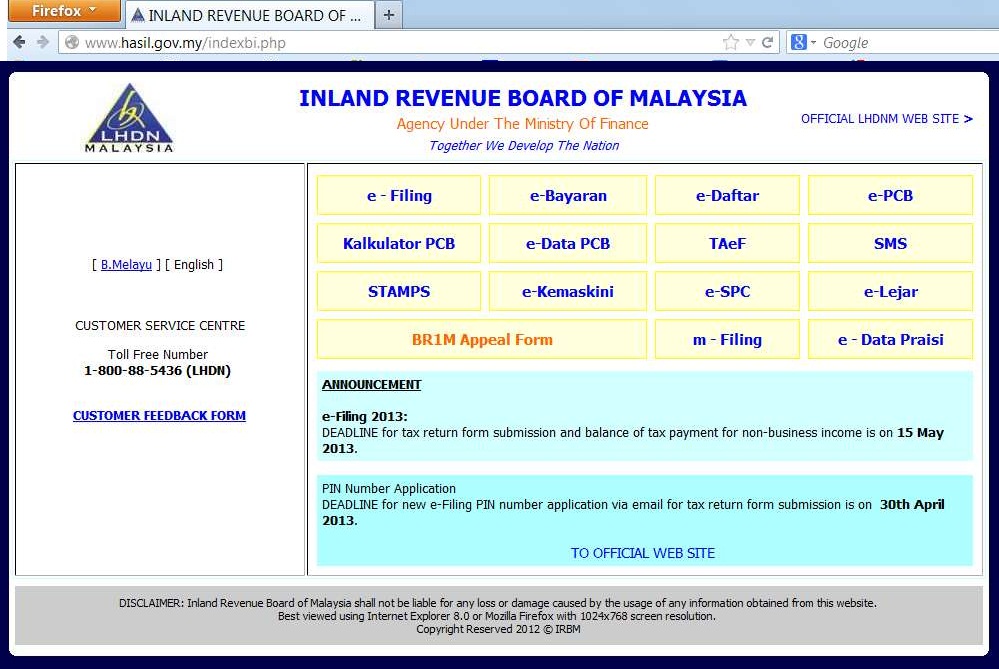Screen dimensions: 999x669
Task: Open the e-Bayaran service
Action: 568,196
